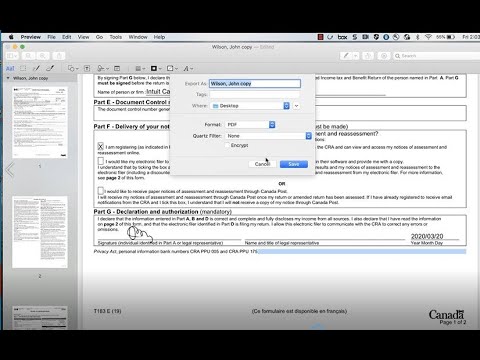Open the Preview application menu
The width and height of the screenshot is (480, 360).
31,37
